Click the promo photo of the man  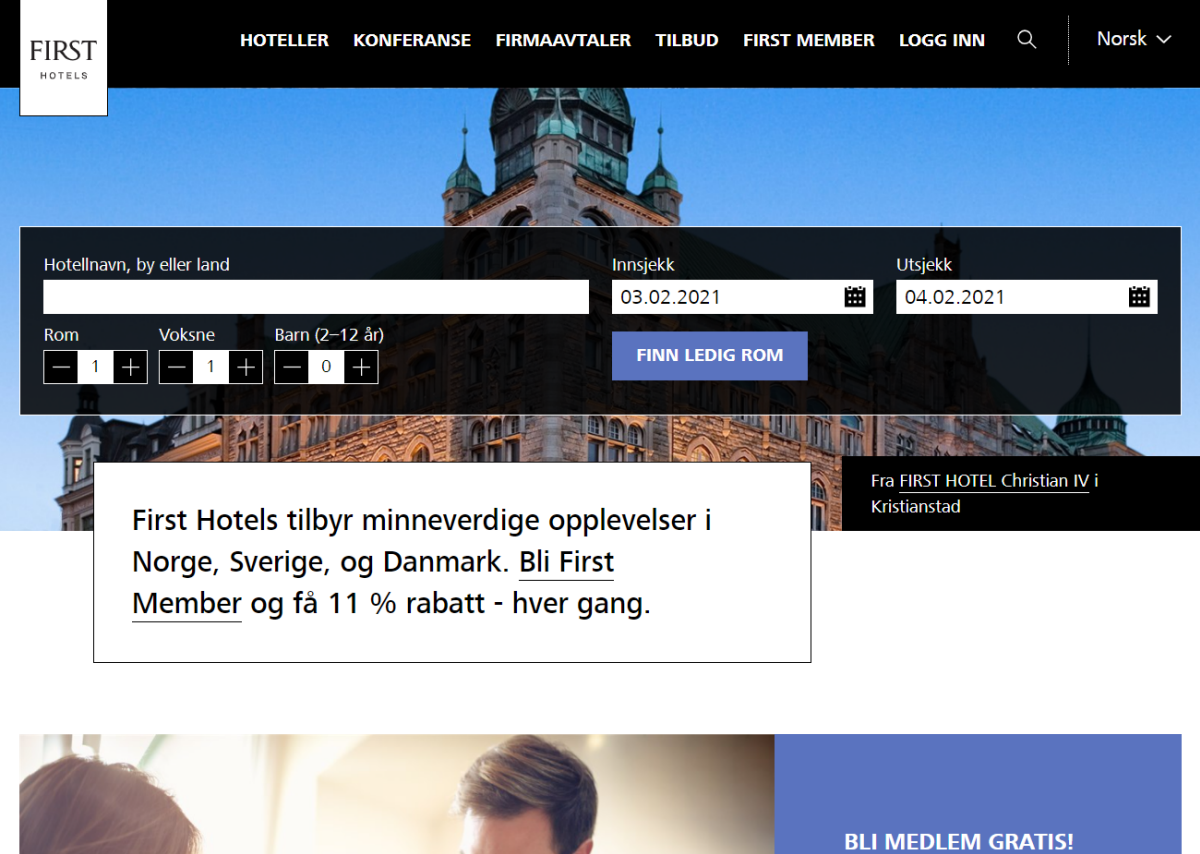(397, 794)
